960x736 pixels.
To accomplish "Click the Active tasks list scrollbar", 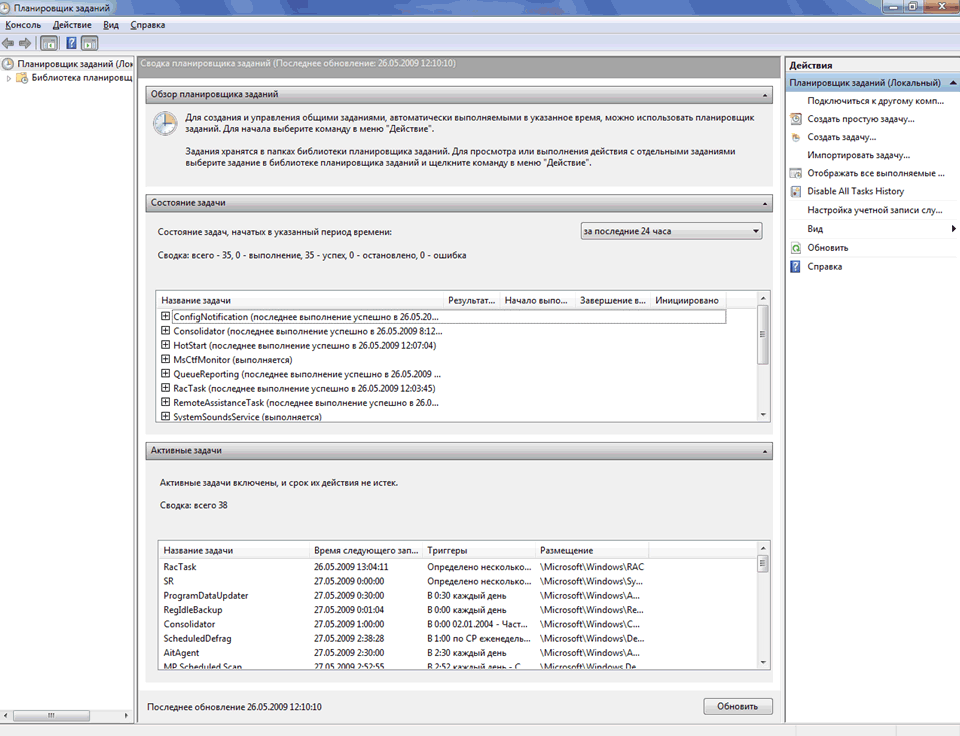I will [764, 610].
